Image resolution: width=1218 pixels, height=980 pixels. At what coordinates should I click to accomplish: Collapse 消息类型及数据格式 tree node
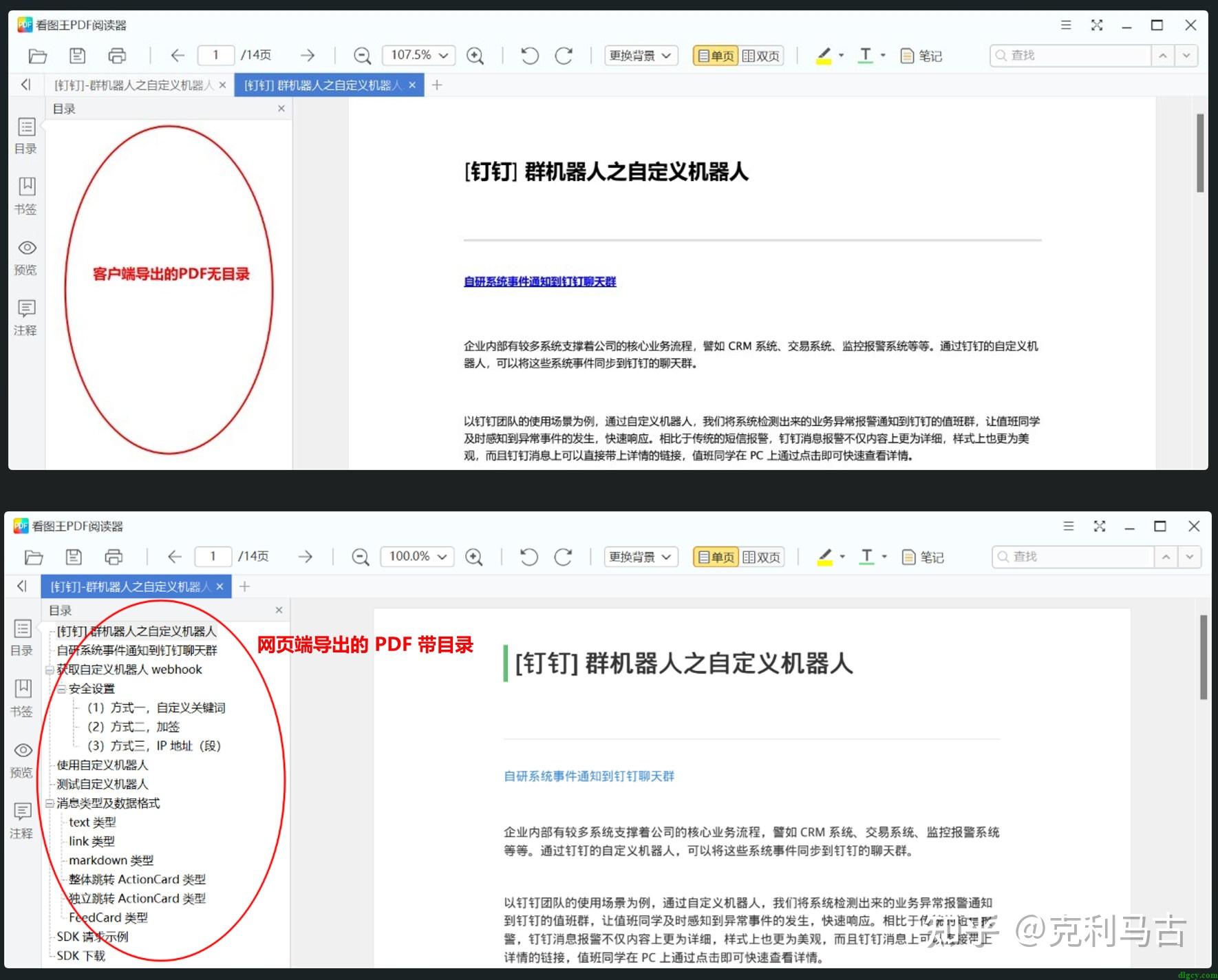(x=50, y=803)
